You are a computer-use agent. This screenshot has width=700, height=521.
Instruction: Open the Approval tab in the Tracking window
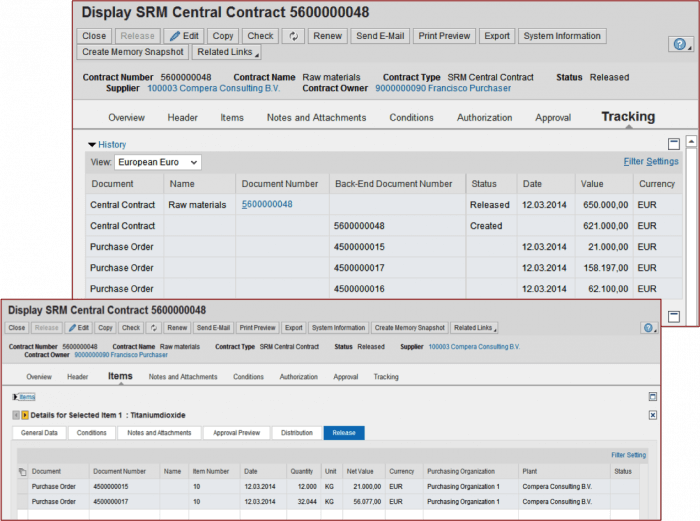click(x=553, y=118)
